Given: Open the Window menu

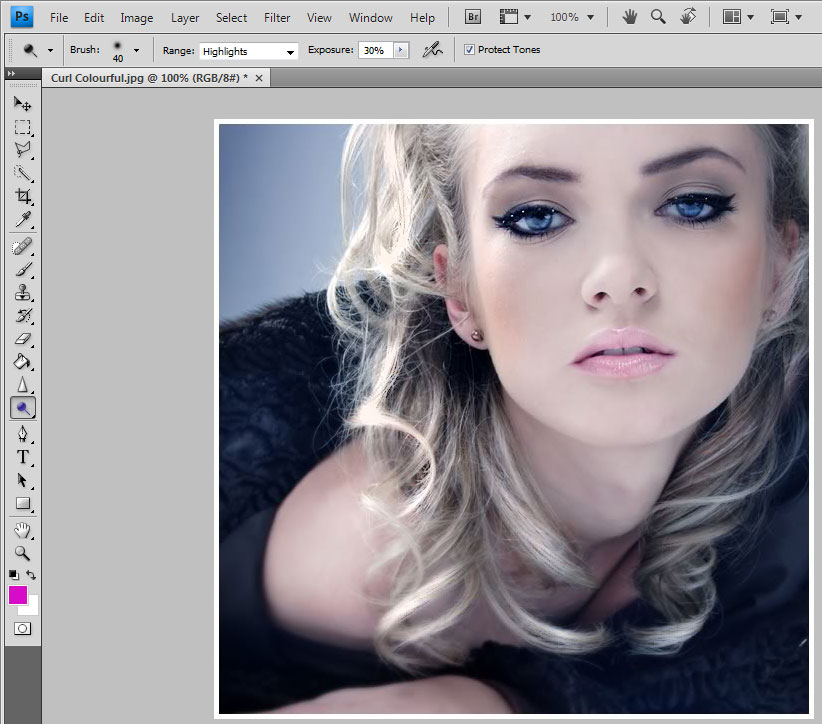Looking at the screenshot, I should [x=370, y=18].
